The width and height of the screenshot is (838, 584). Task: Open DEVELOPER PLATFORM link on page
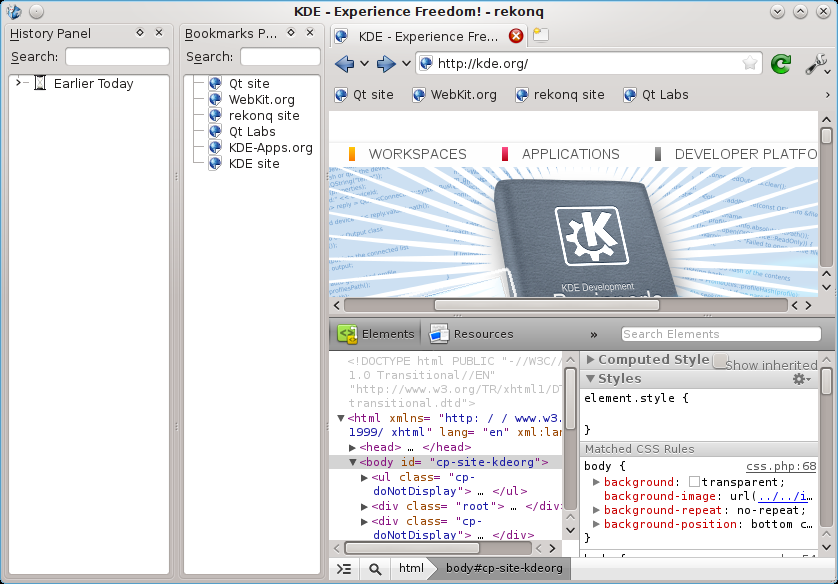746,154
